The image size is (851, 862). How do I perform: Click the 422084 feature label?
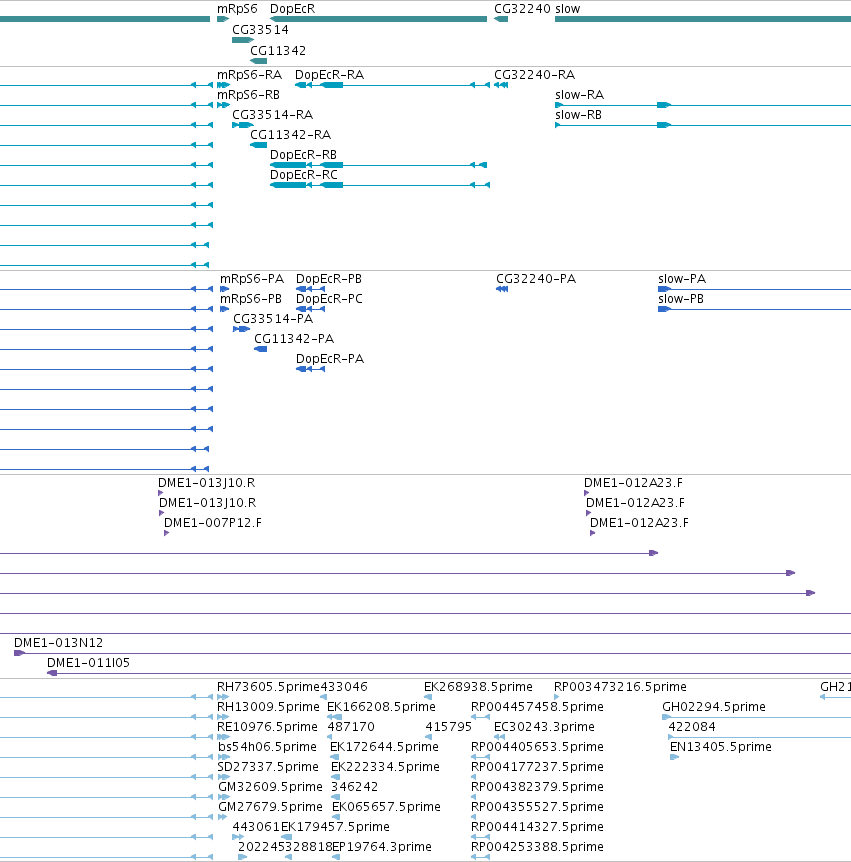692,727
